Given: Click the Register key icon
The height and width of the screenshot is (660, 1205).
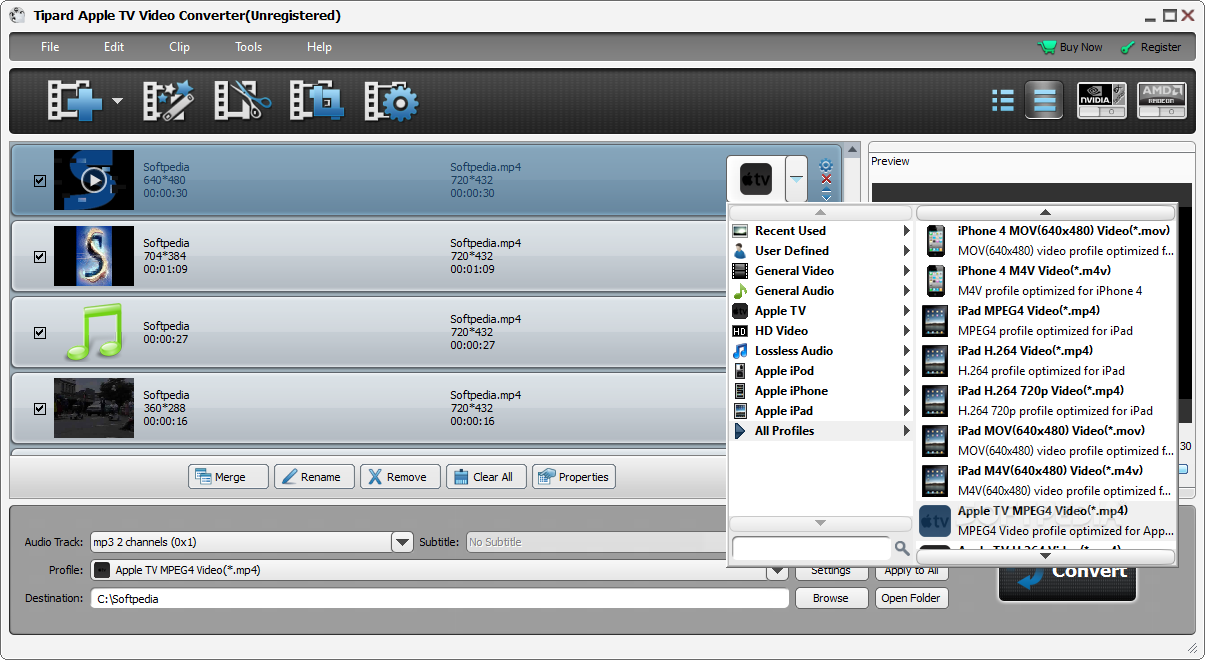Looking at the screenshot, I should click(1128, 47).
